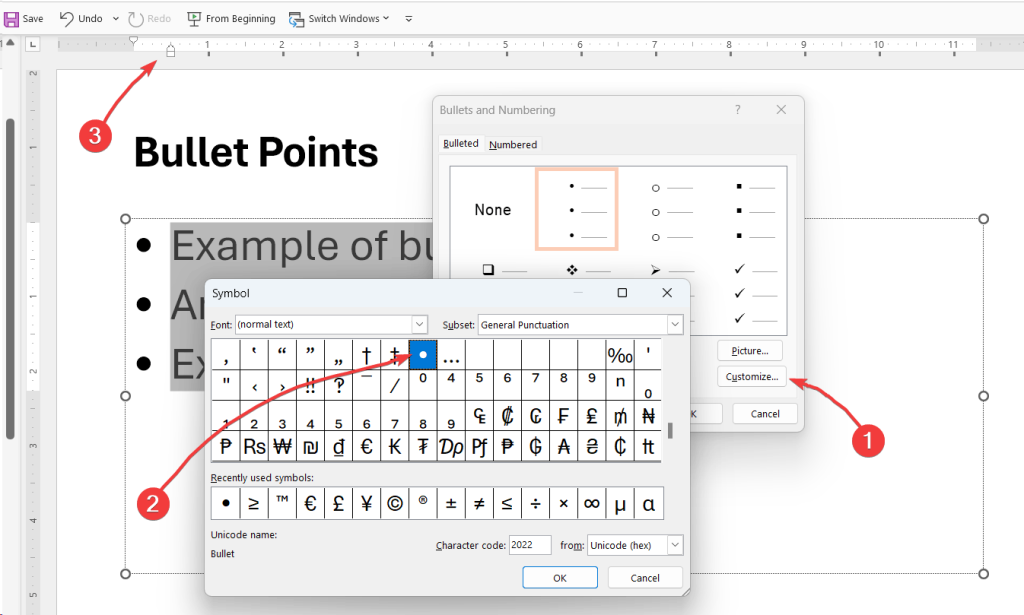The width and height of the screenshot is (1024, 615).
Task: Click the Customize button
Action: point(750,376)
